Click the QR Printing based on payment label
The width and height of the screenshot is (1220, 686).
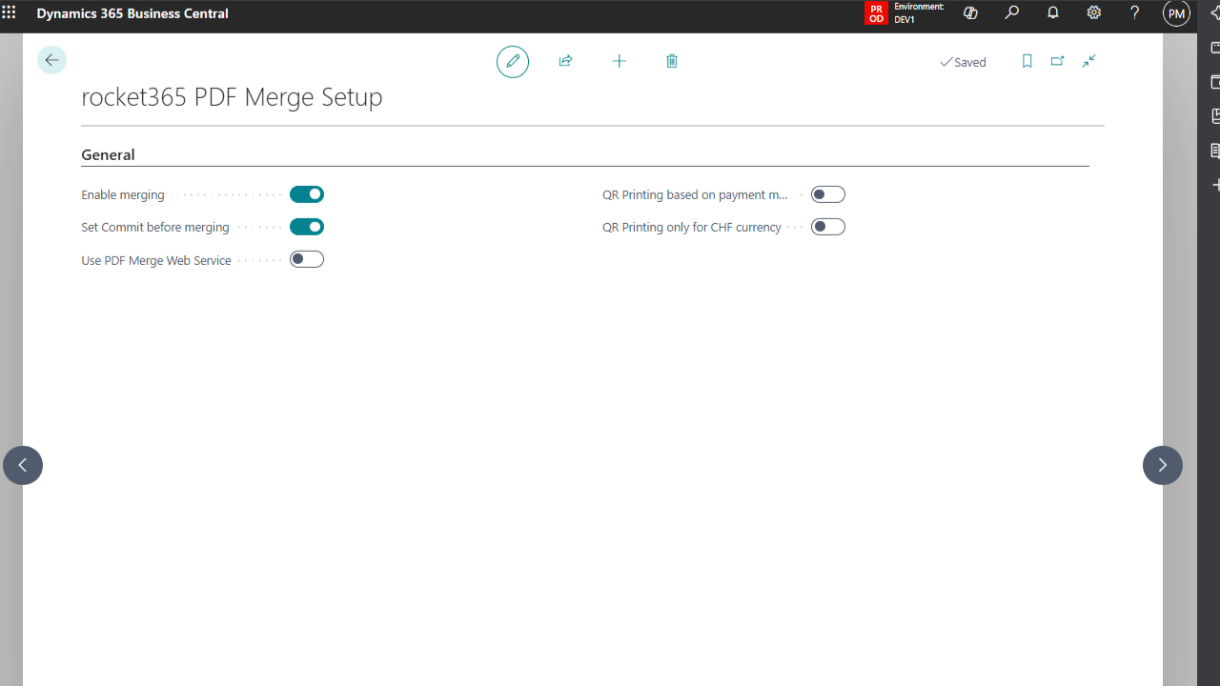coord(696,195)
